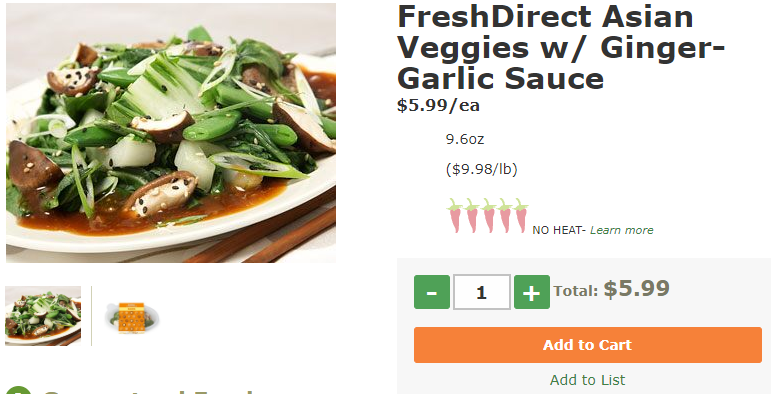
Task: Focus the quantity input field showing 1
Action: 481,292
